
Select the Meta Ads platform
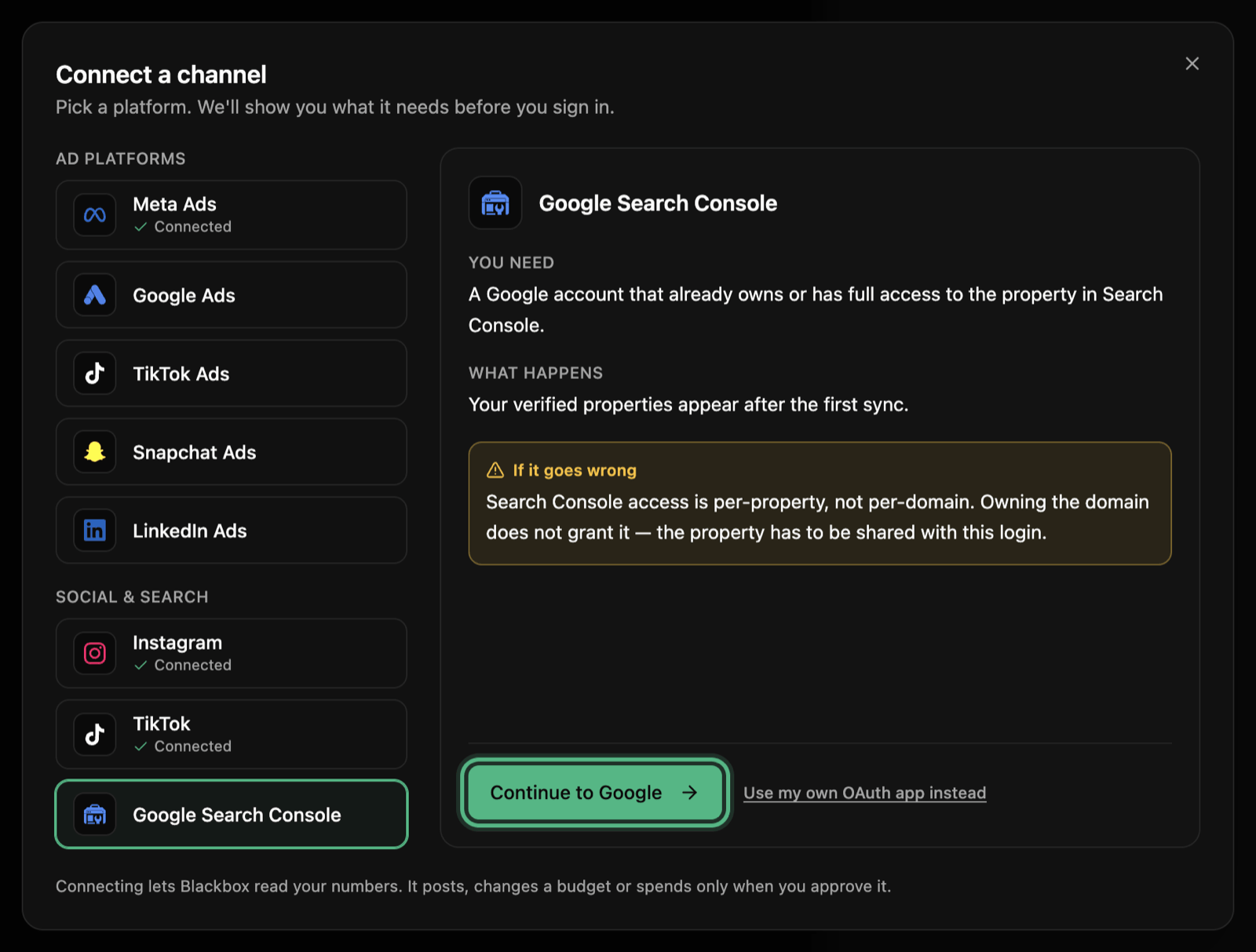click(232, 215)
